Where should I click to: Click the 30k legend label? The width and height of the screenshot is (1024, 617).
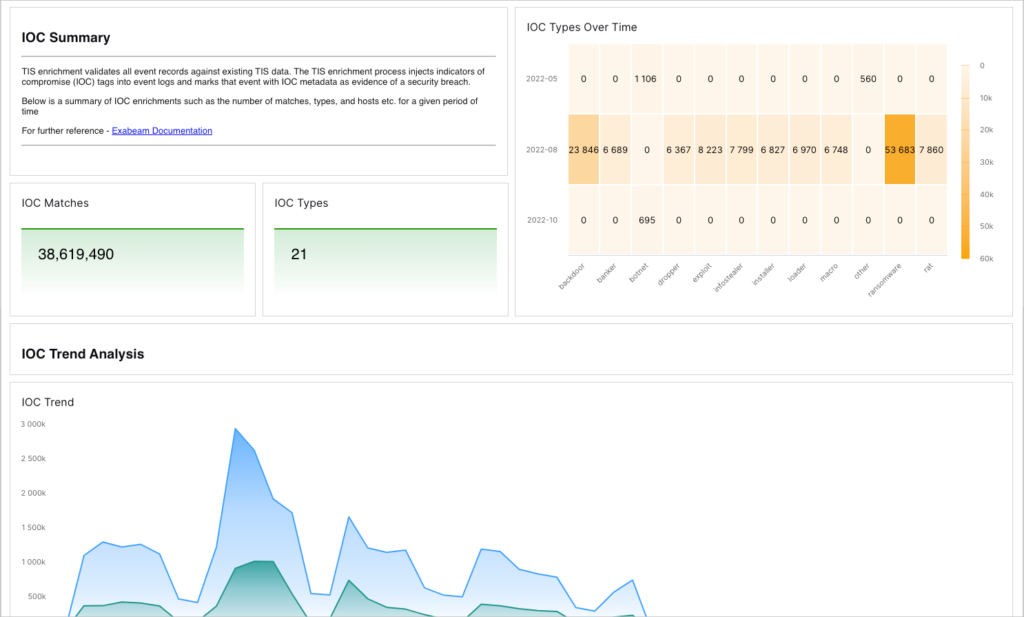point(986,162)
